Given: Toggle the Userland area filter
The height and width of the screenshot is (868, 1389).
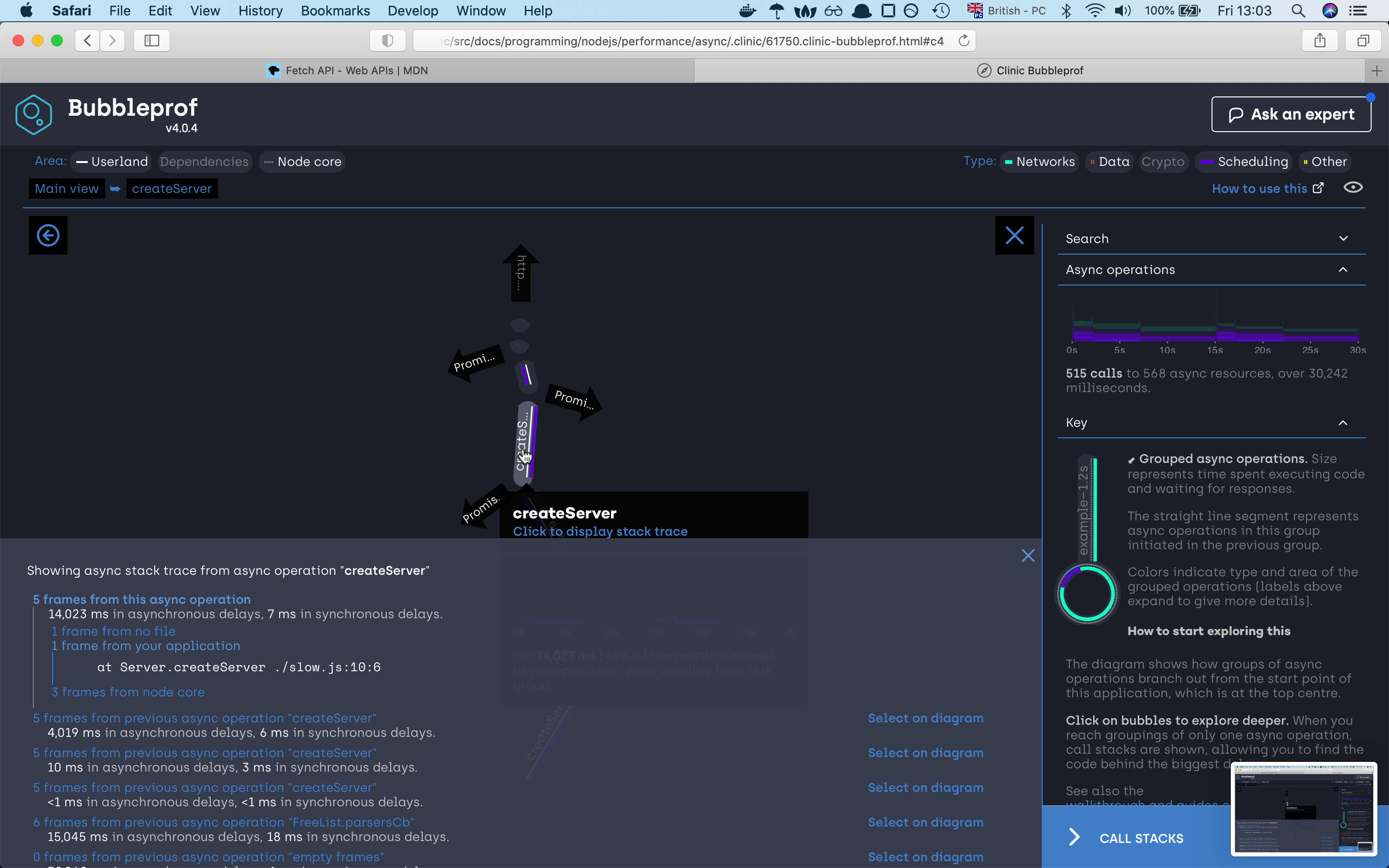Looking at the screenshot, I should (x=112, y=162).
